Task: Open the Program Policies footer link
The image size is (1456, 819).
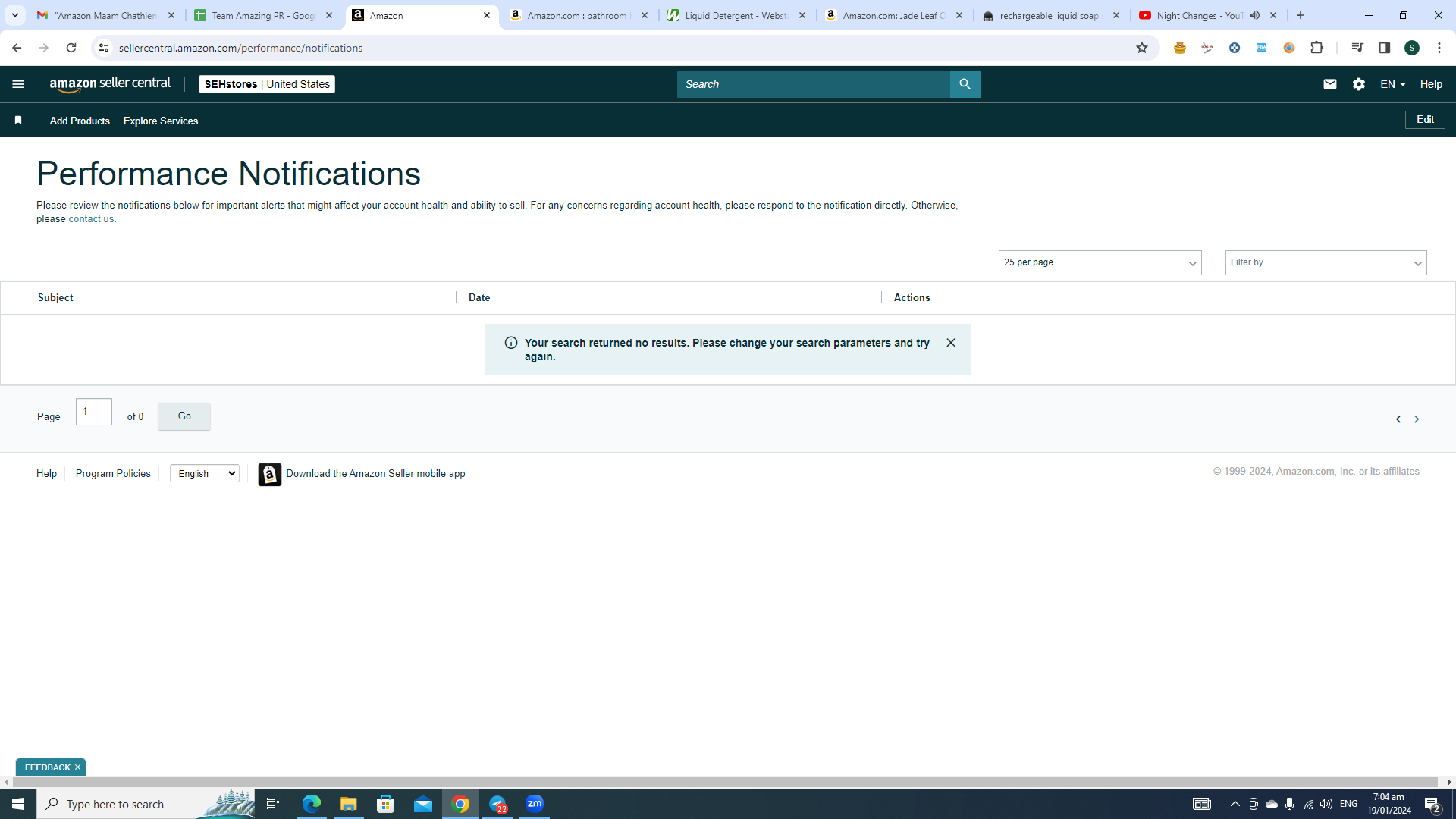Action: point(113,473)
